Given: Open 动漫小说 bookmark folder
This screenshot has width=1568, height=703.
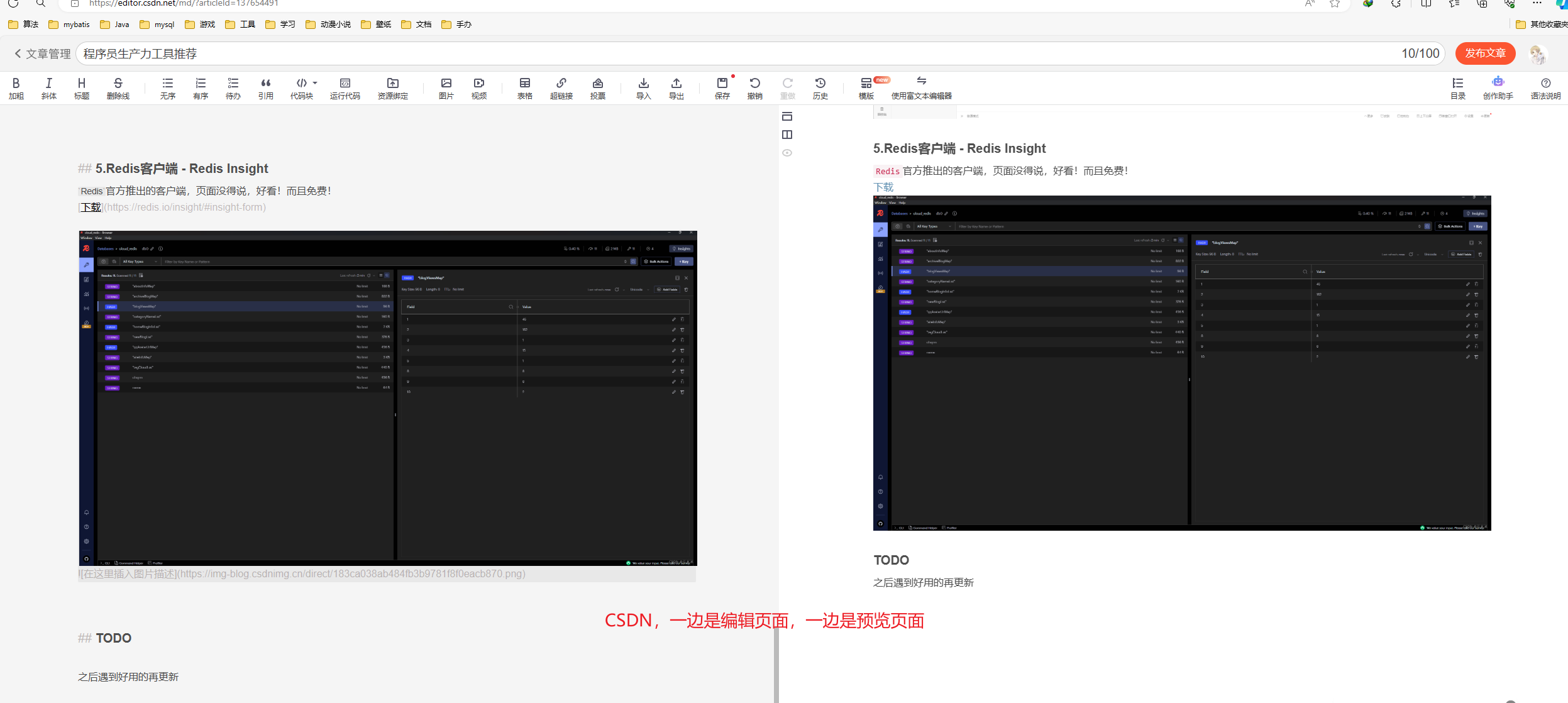Looking at the screenshot, I should click(x=328, y=25).
